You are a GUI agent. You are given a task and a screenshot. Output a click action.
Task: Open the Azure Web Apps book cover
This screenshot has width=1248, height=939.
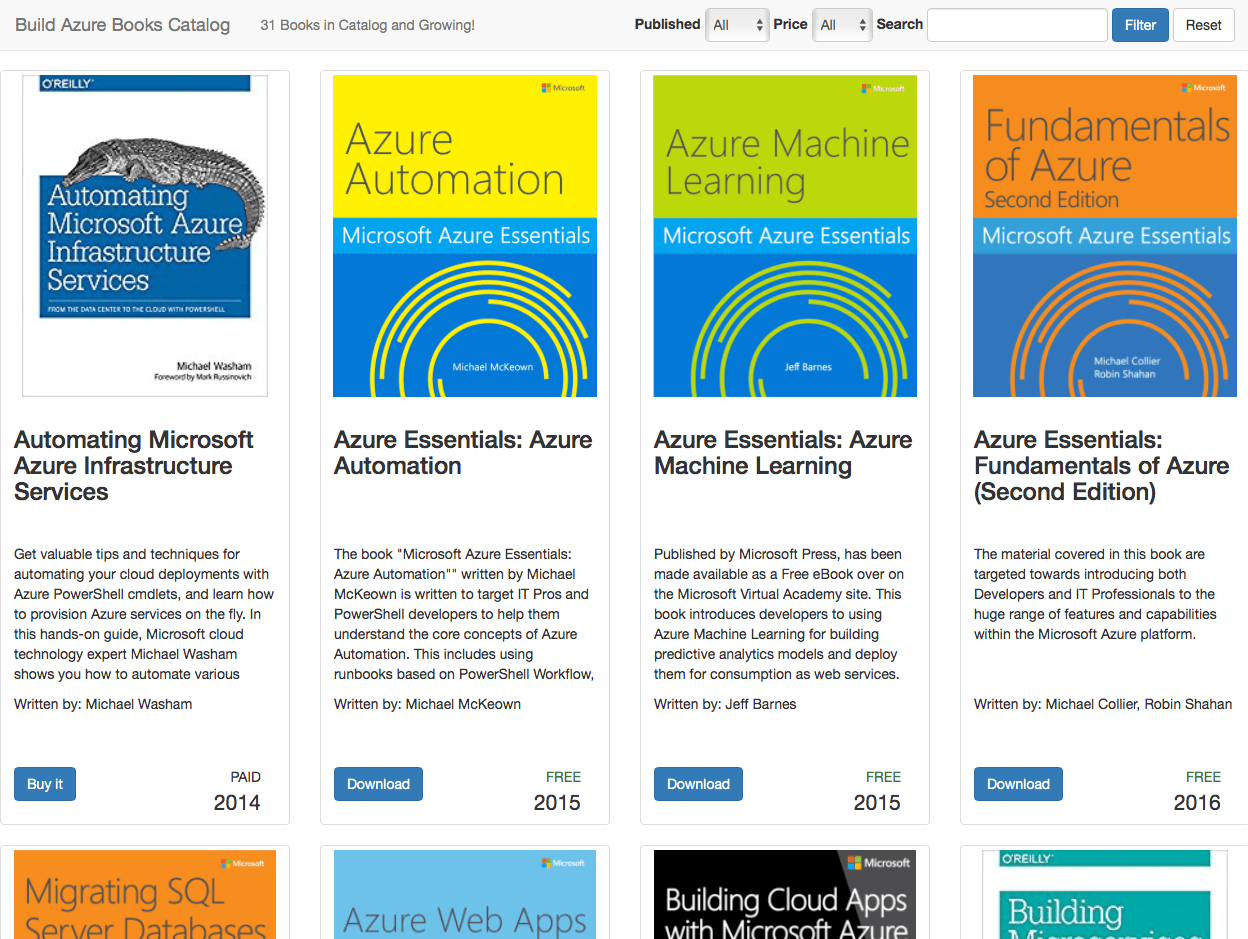pyautogui.click(x=465, y=894)
